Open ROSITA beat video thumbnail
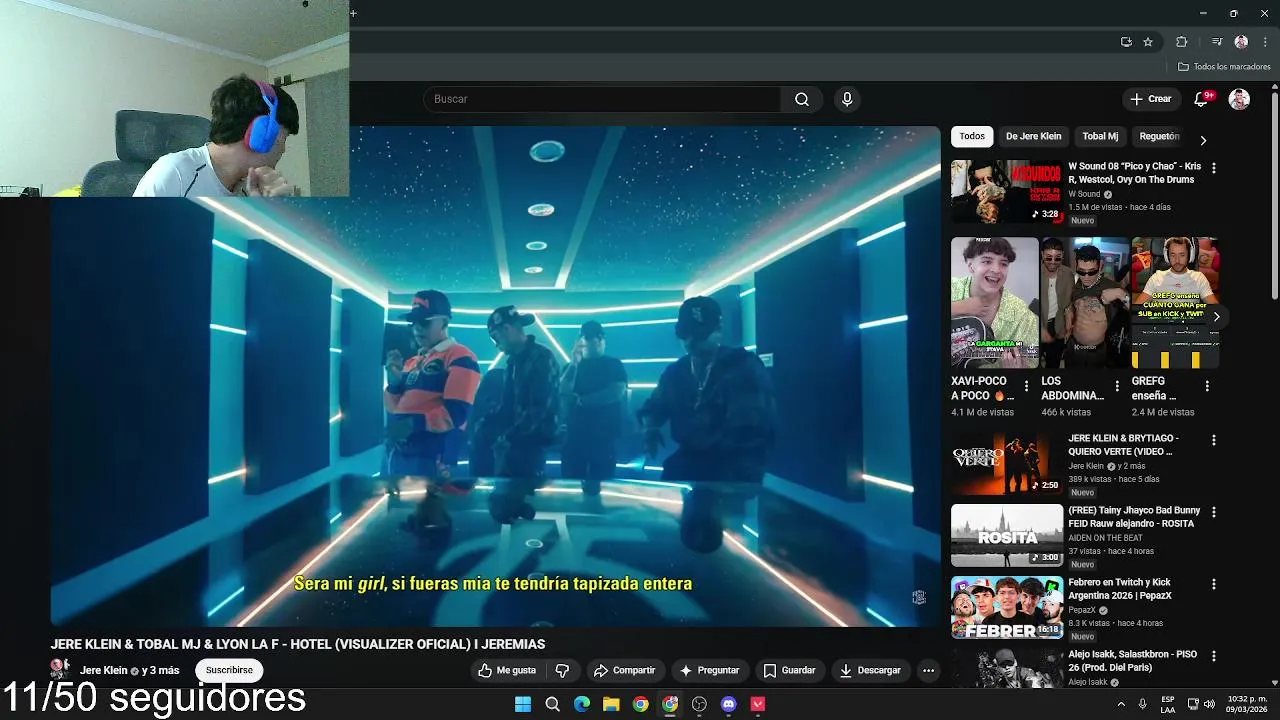1280x720 pixels. point(1007,535)
